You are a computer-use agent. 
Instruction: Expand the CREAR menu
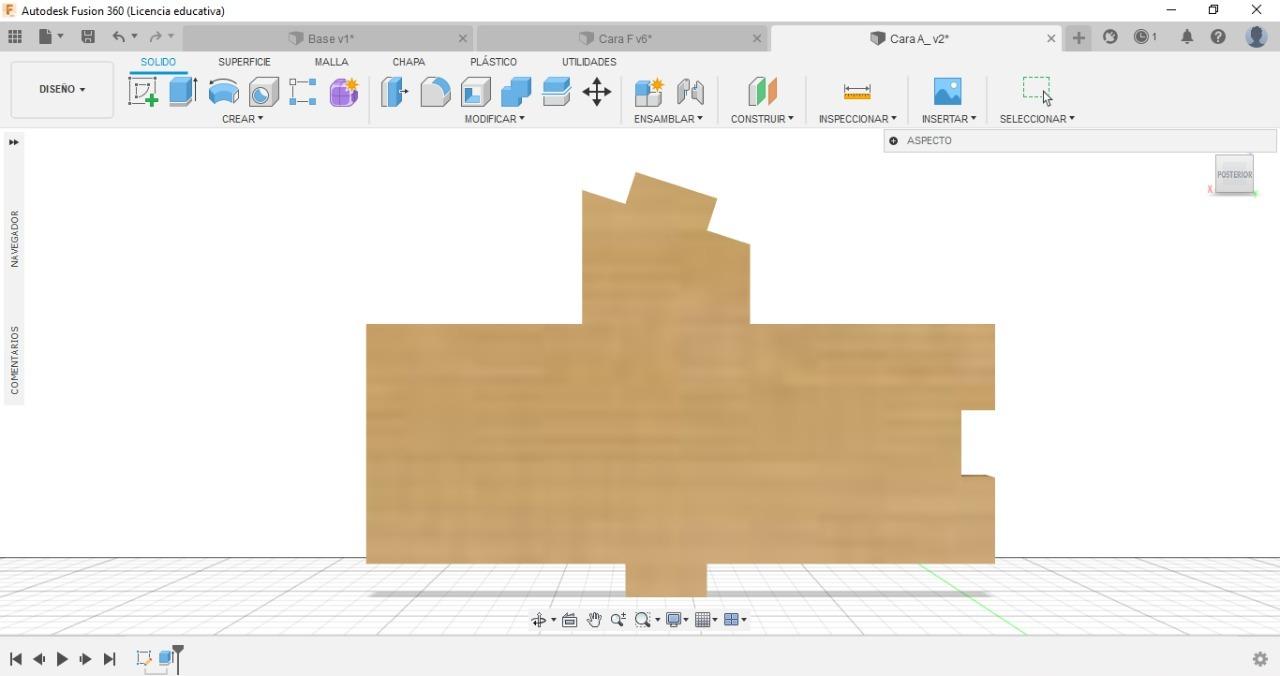(243, 119)
